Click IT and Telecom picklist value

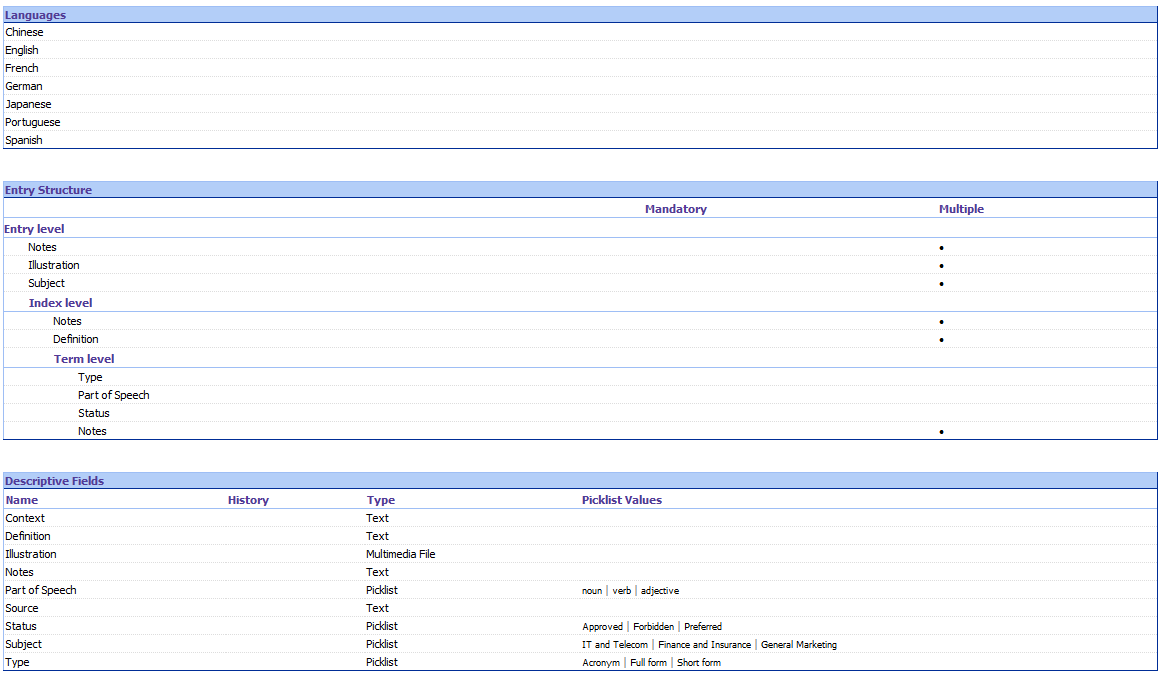(x=615, y=645)
